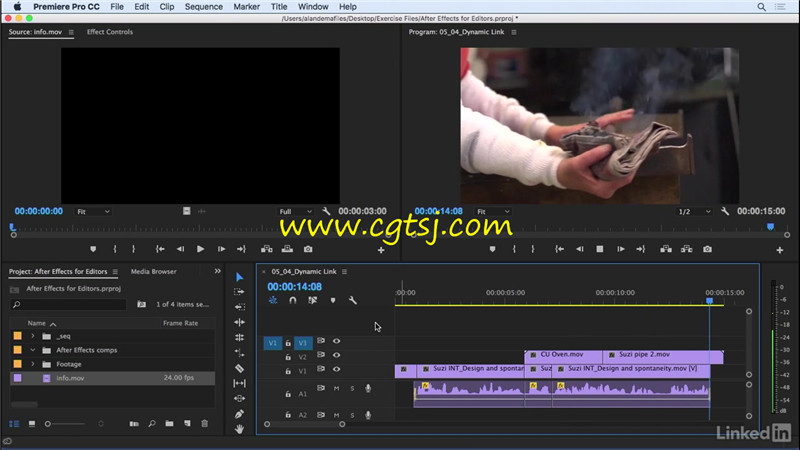The height and width of the screenshot is (450, 800).
Task: Toggle Snap magnet in timeline
Action: click(x=292, y=301)
